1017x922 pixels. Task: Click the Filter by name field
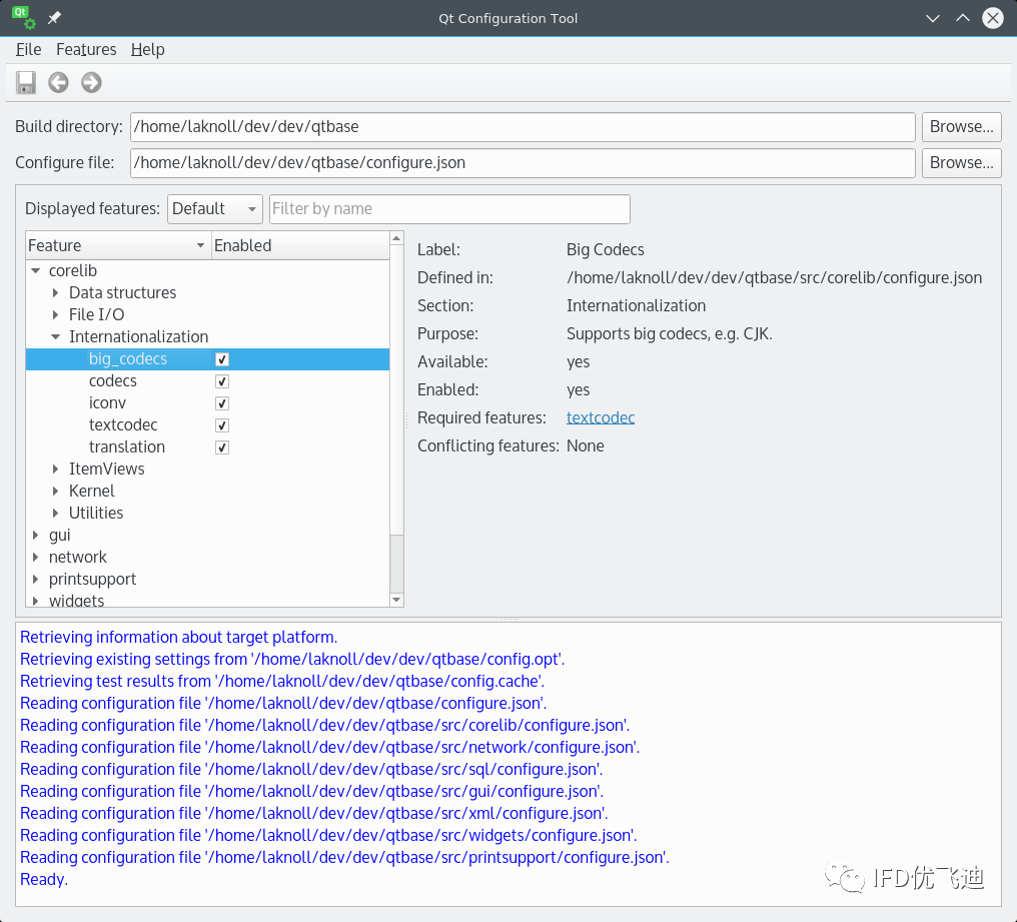pos(449,209)
